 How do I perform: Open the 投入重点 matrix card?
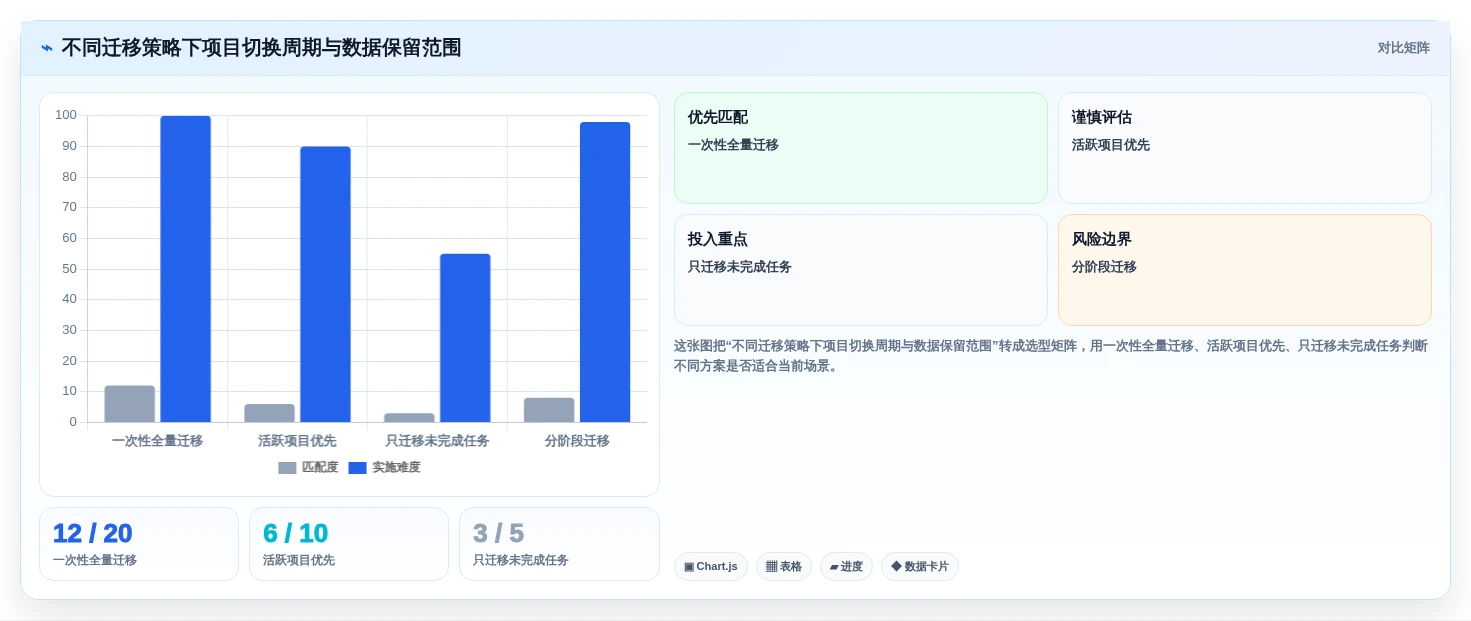[861, 270]
